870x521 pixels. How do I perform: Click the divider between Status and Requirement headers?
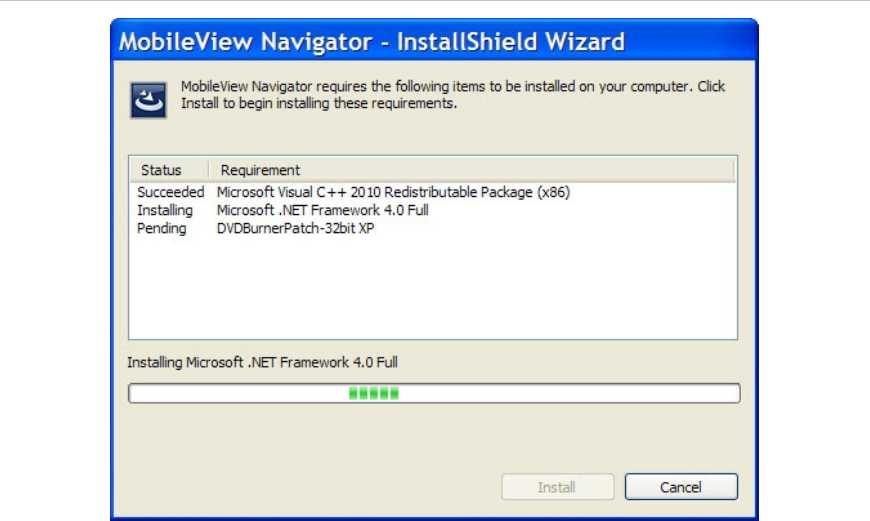coord(209,170)
